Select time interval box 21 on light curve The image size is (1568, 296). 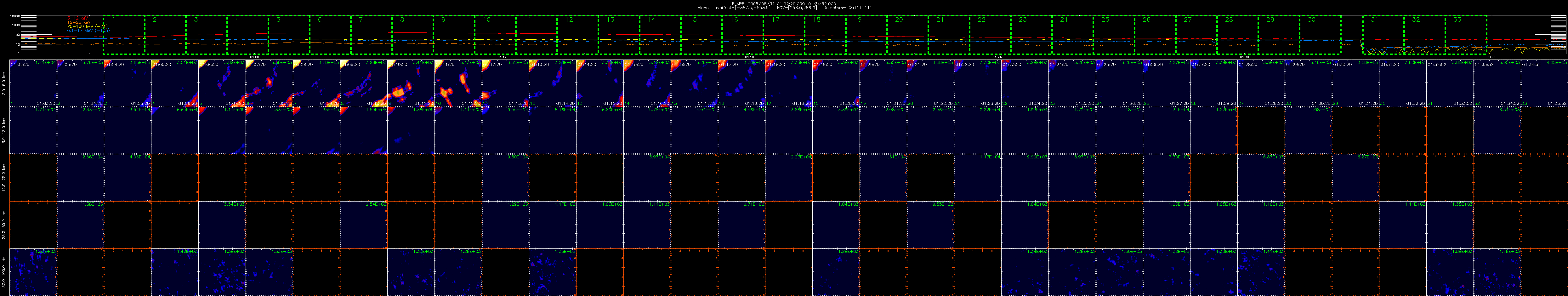click(950, 35)
